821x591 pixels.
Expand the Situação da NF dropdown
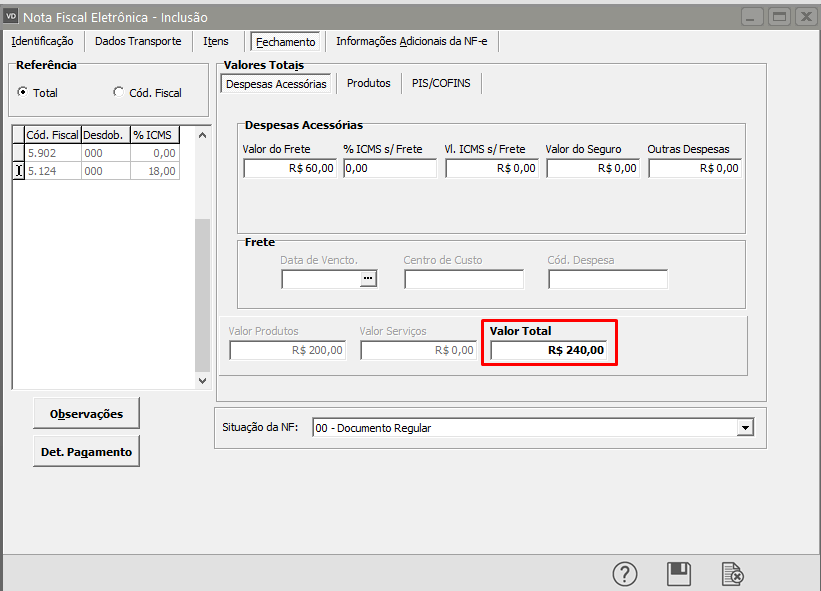pos(744,428)
